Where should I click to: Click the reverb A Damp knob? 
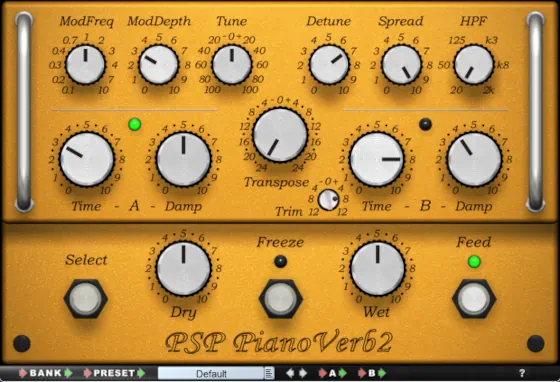pos(184,159)
